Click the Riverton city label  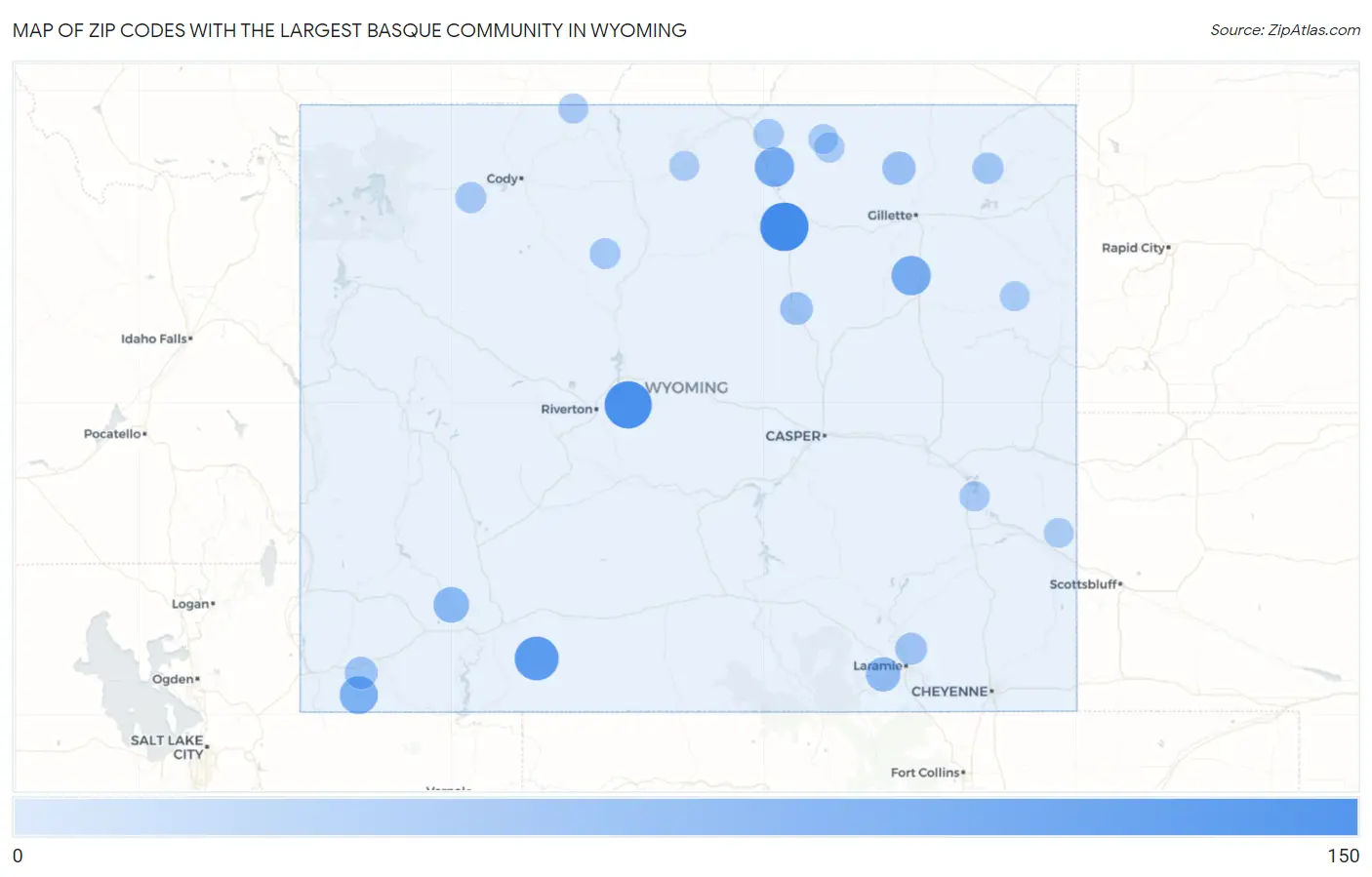coord(569,409)
